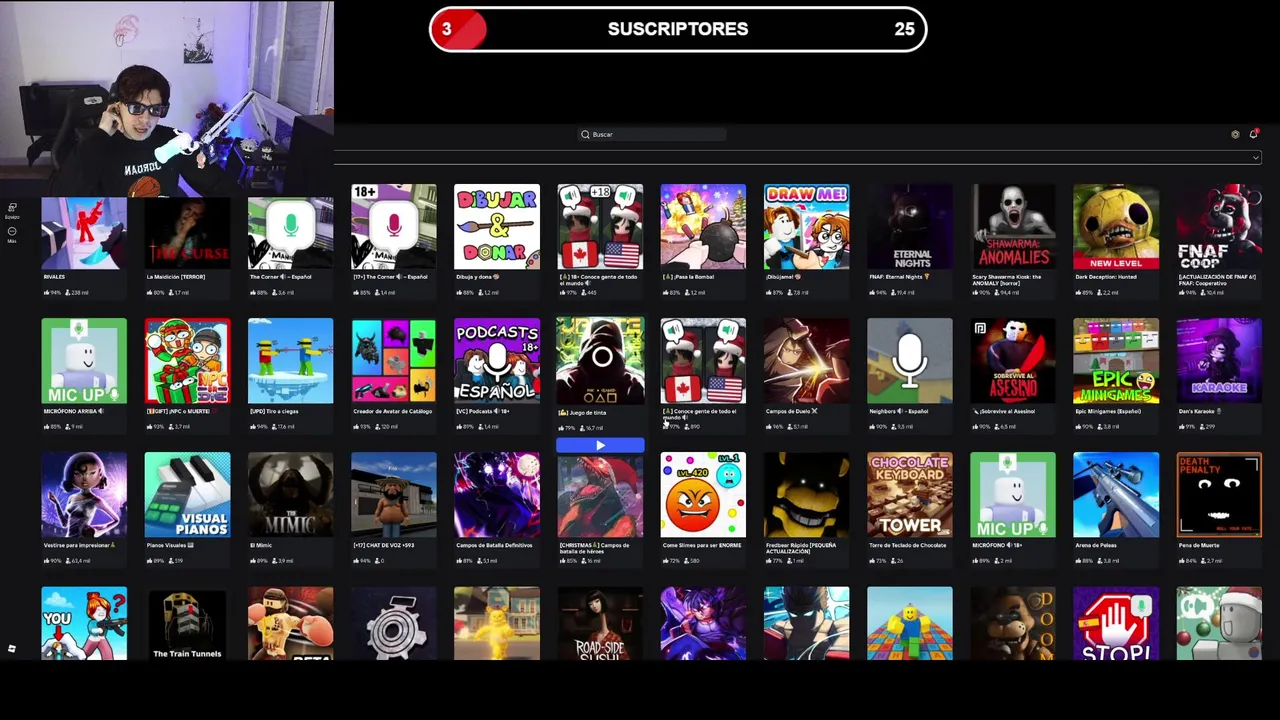Viewport: 1280px width, 720px height.
Task: Open the Dark Deception: Hunted game
Action: coord(1116,227)
